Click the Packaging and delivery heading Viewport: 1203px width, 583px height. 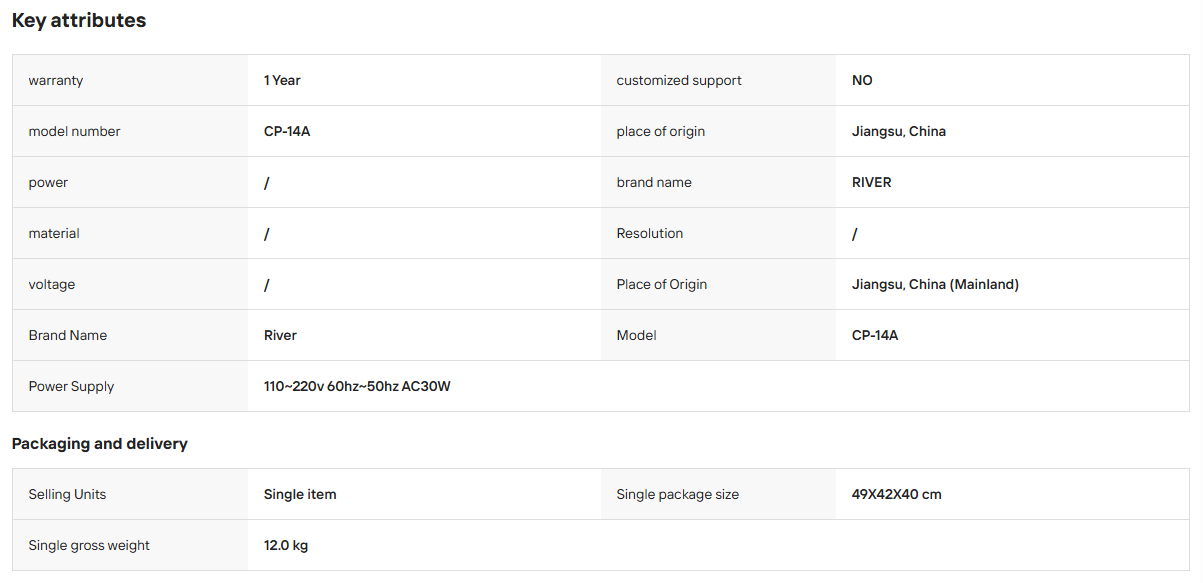[100, 443]
